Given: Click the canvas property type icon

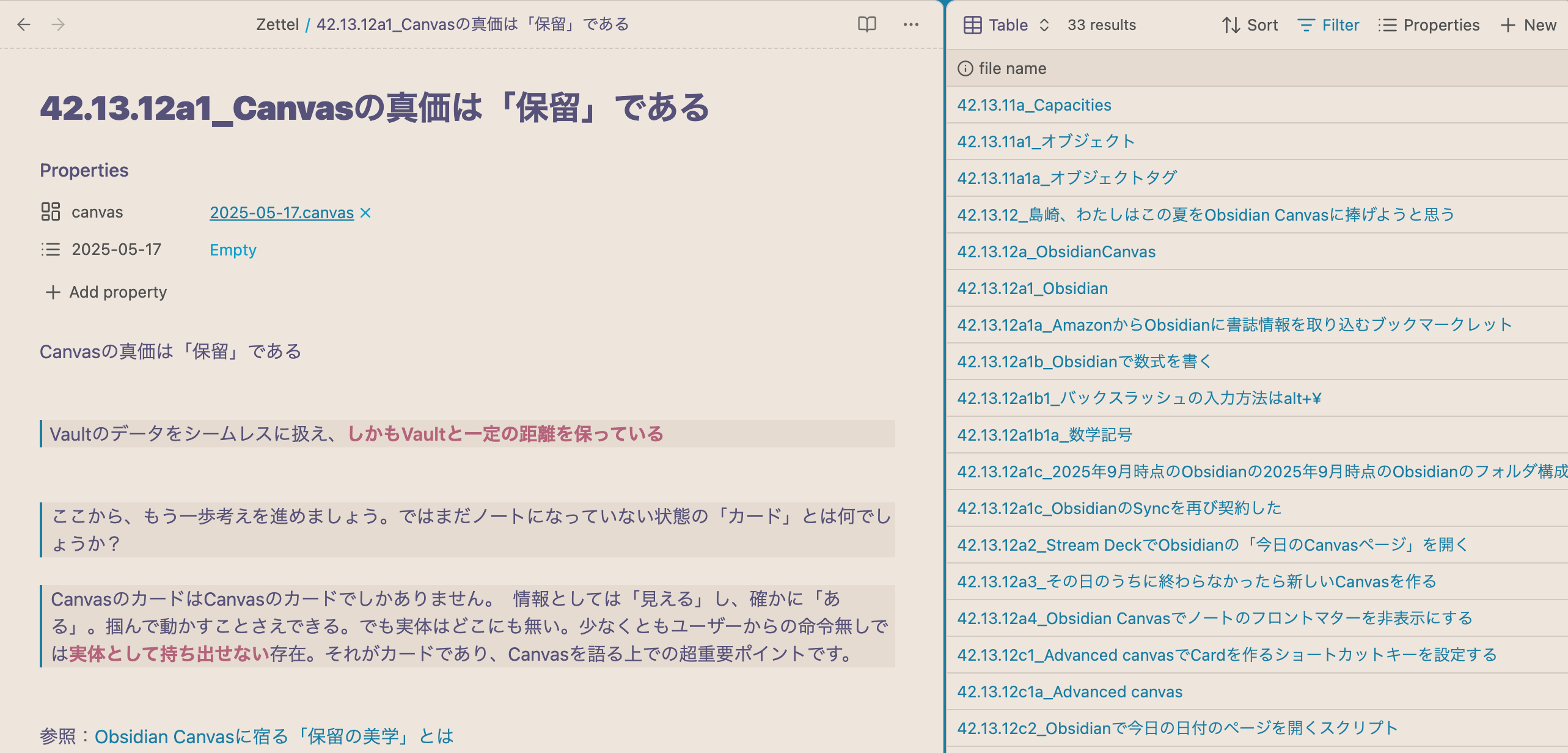Looking at the screenshot, I should (50, 212).
